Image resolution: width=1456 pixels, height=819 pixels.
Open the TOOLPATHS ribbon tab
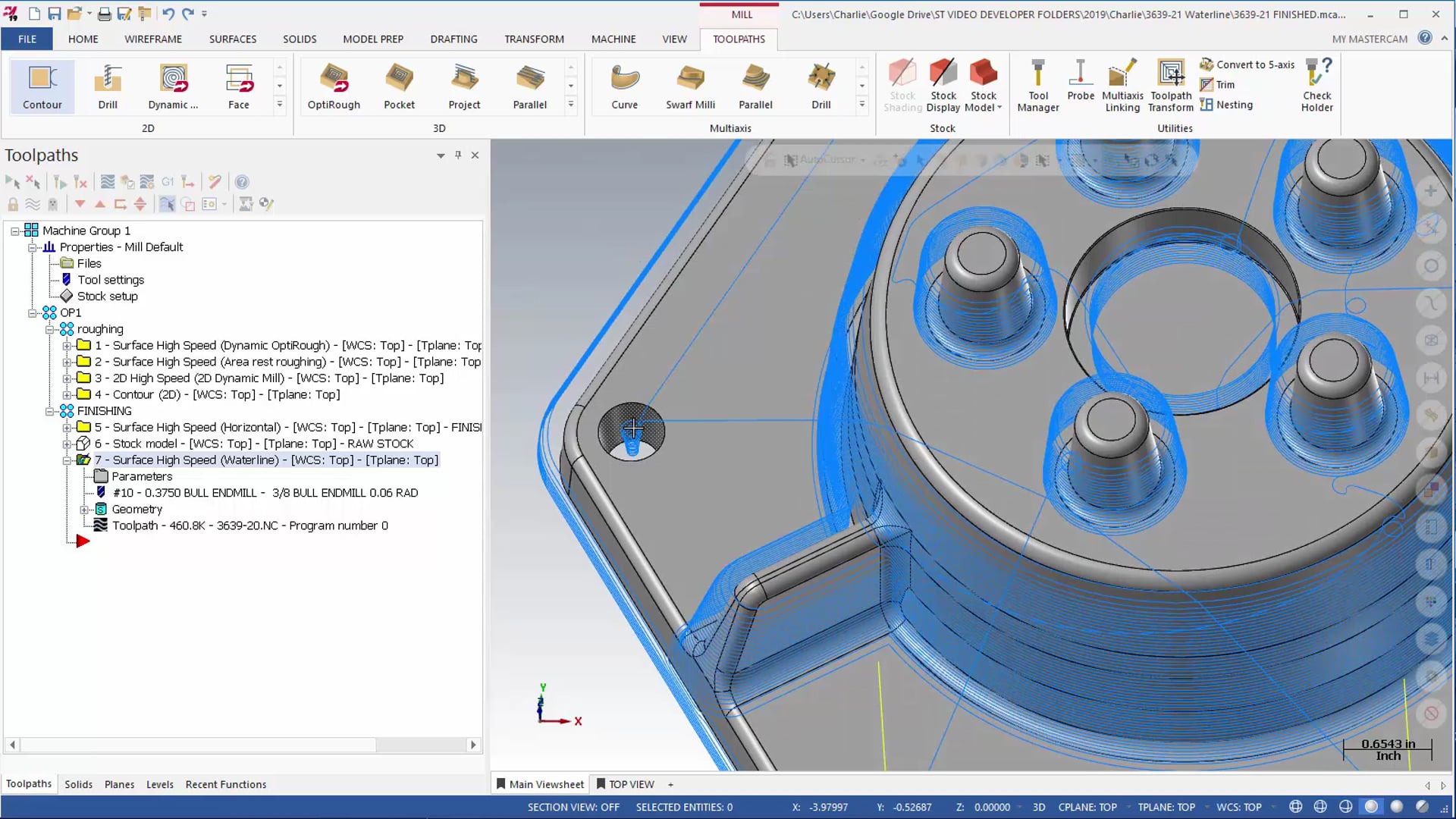tap(739, 38)
